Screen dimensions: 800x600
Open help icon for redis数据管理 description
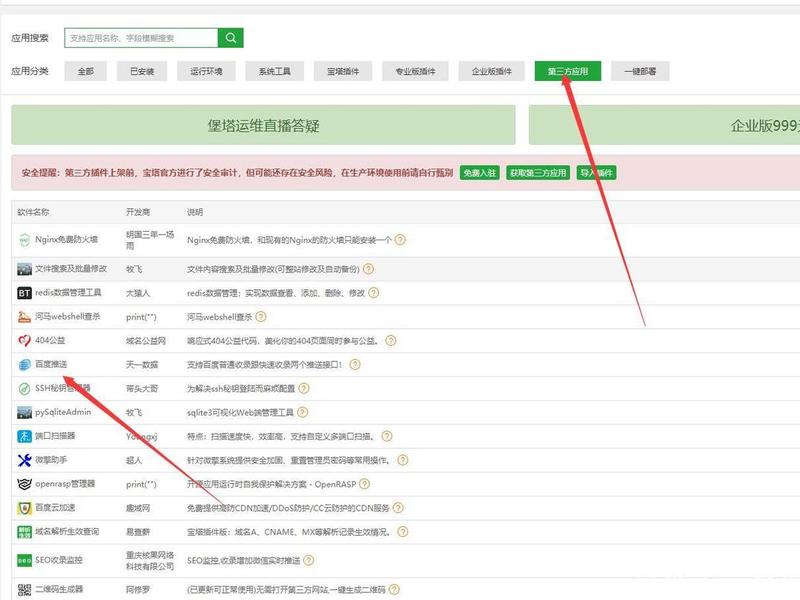click(373, 293)
